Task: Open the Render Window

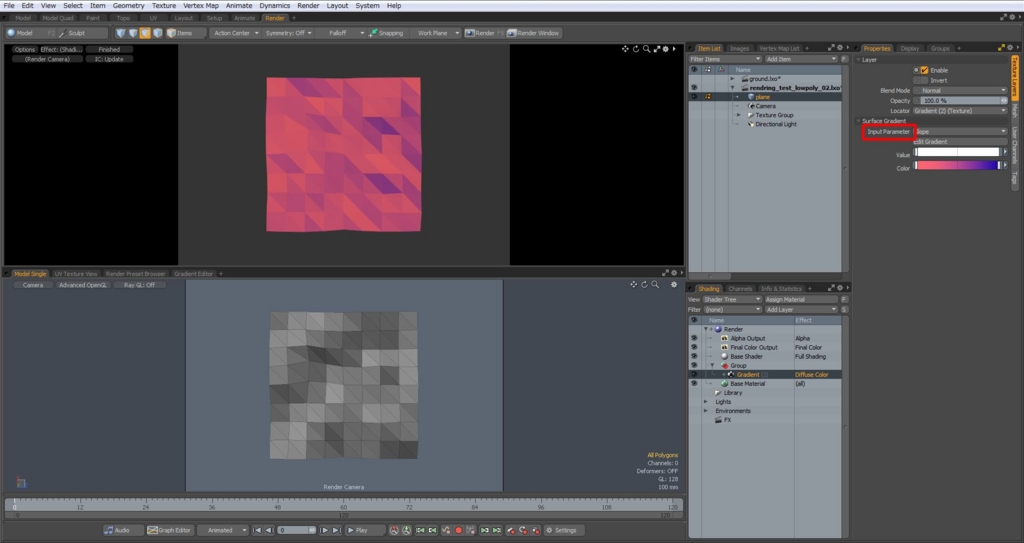Action: point(534,33)
